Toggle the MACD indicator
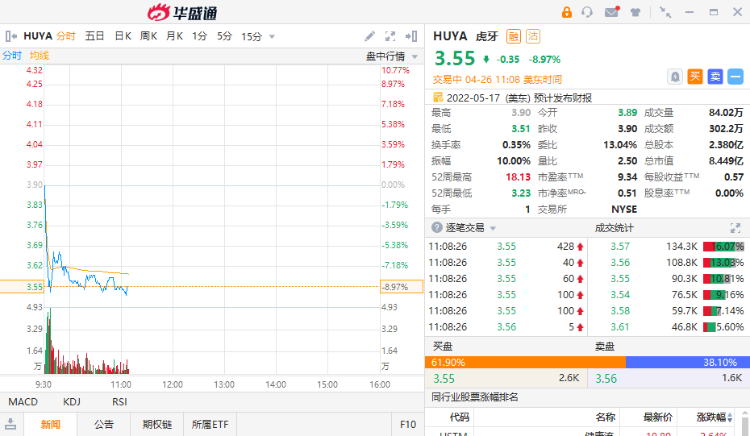Viewport: 750px width, 436px height. (22, 402)
